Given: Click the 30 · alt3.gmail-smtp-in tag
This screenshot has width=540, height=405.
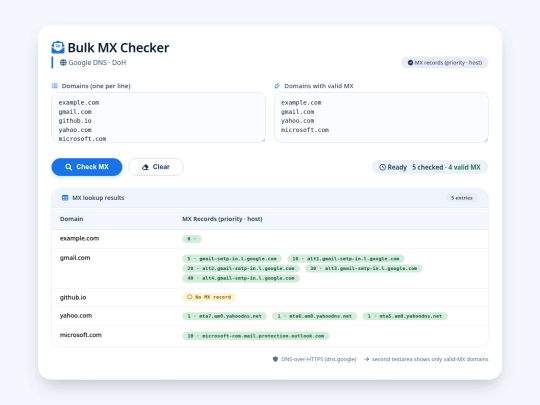Looking at the screenshot, I should point(364,268).
